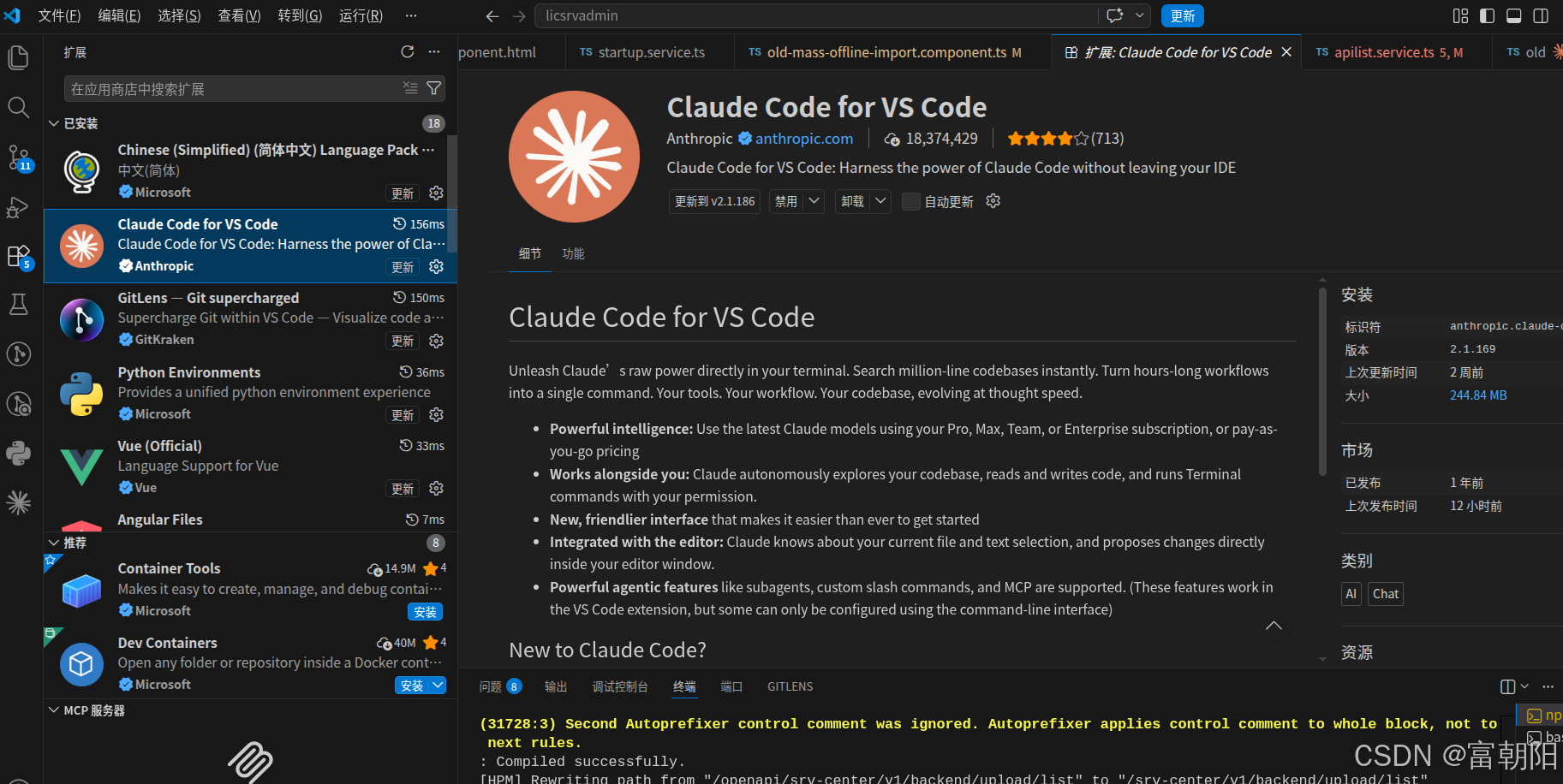Open manage gear for GitLens extension

436,341
